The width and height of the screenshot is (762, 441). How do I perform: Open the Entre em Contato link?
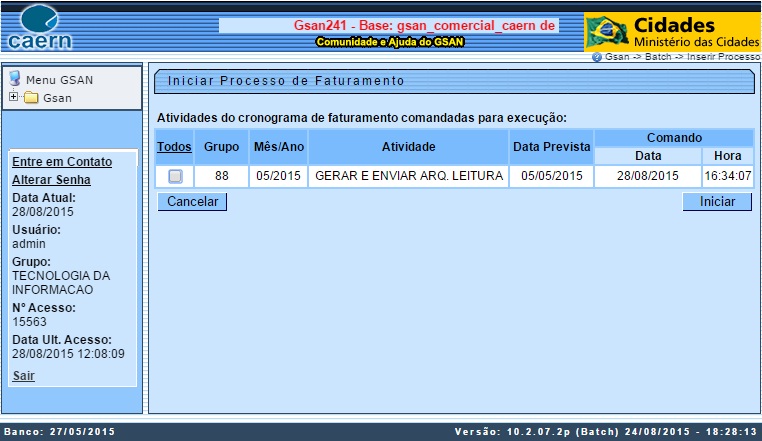61,162
